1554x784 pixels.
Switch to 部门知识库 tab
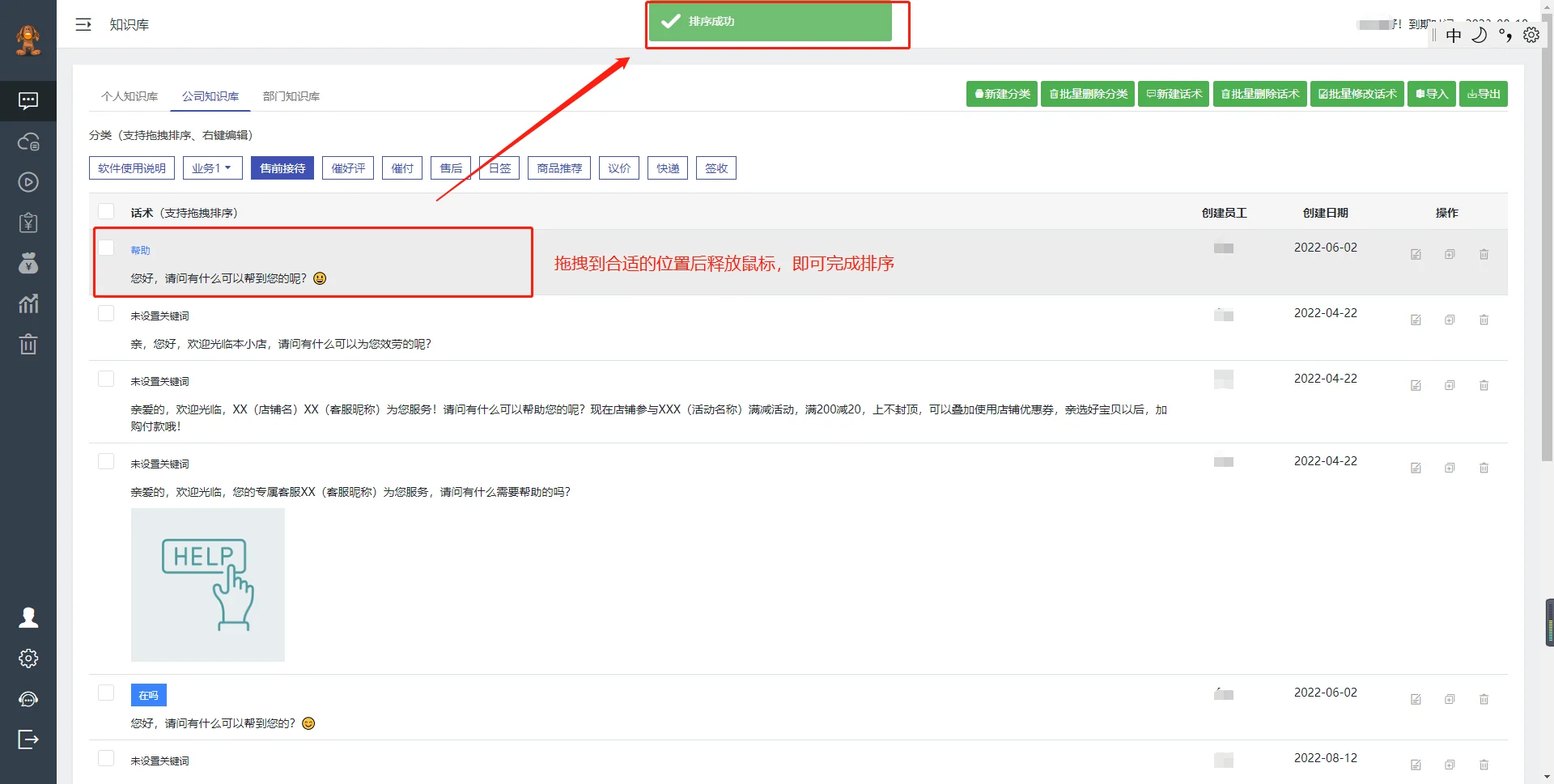(291, 96)
